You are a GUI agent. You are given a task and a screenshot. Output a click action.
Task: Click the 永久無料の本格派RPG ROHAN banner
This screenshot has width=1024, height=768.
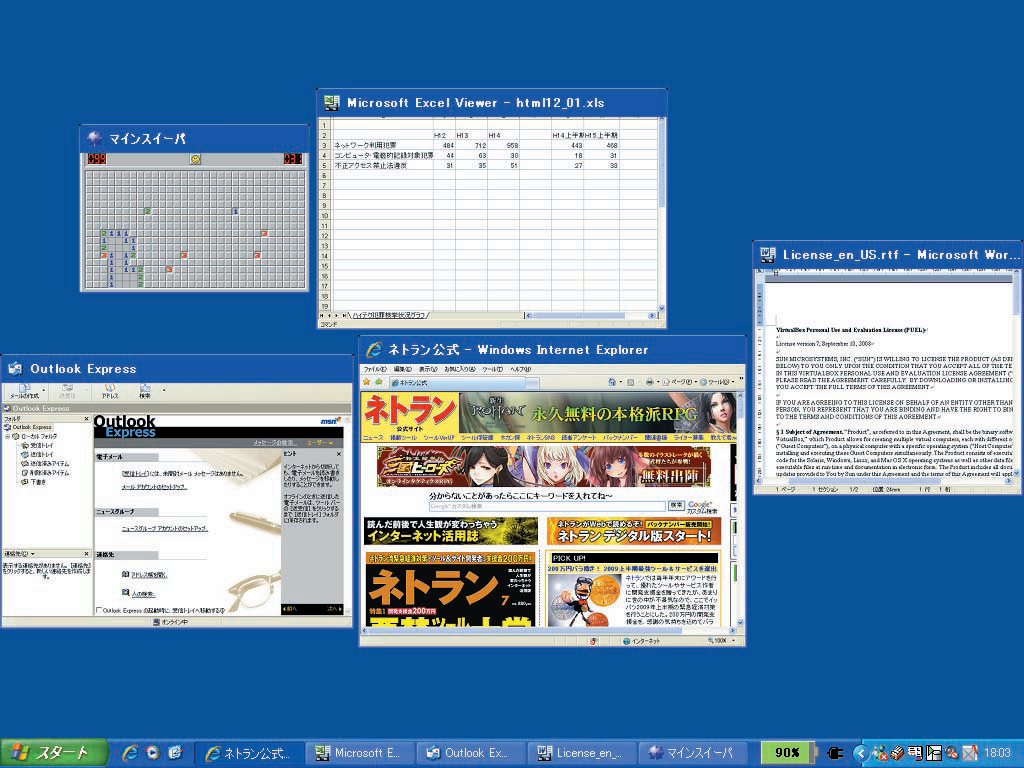[x=598, y=412]
